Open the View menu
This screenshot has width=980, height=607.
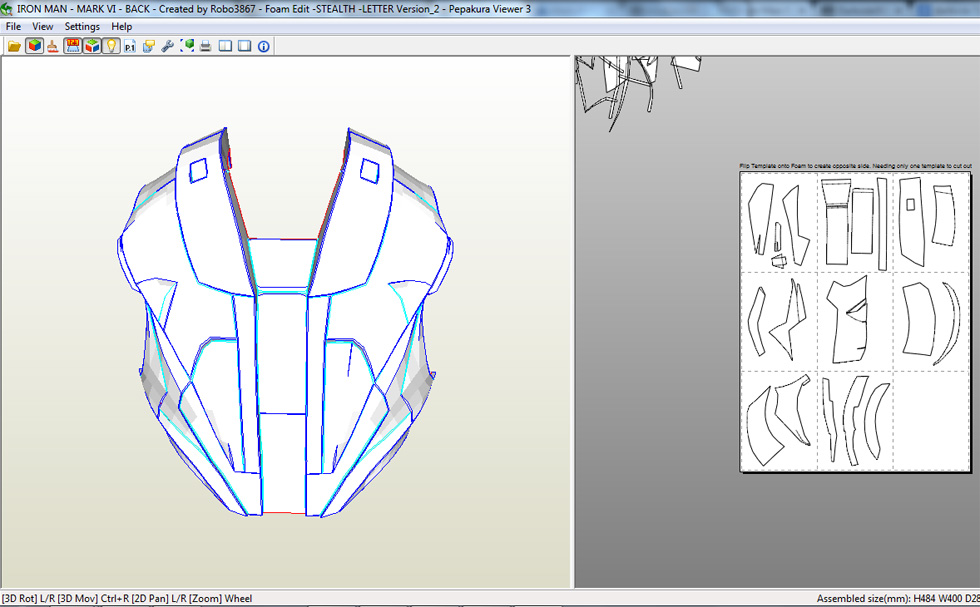pos(42,26)
